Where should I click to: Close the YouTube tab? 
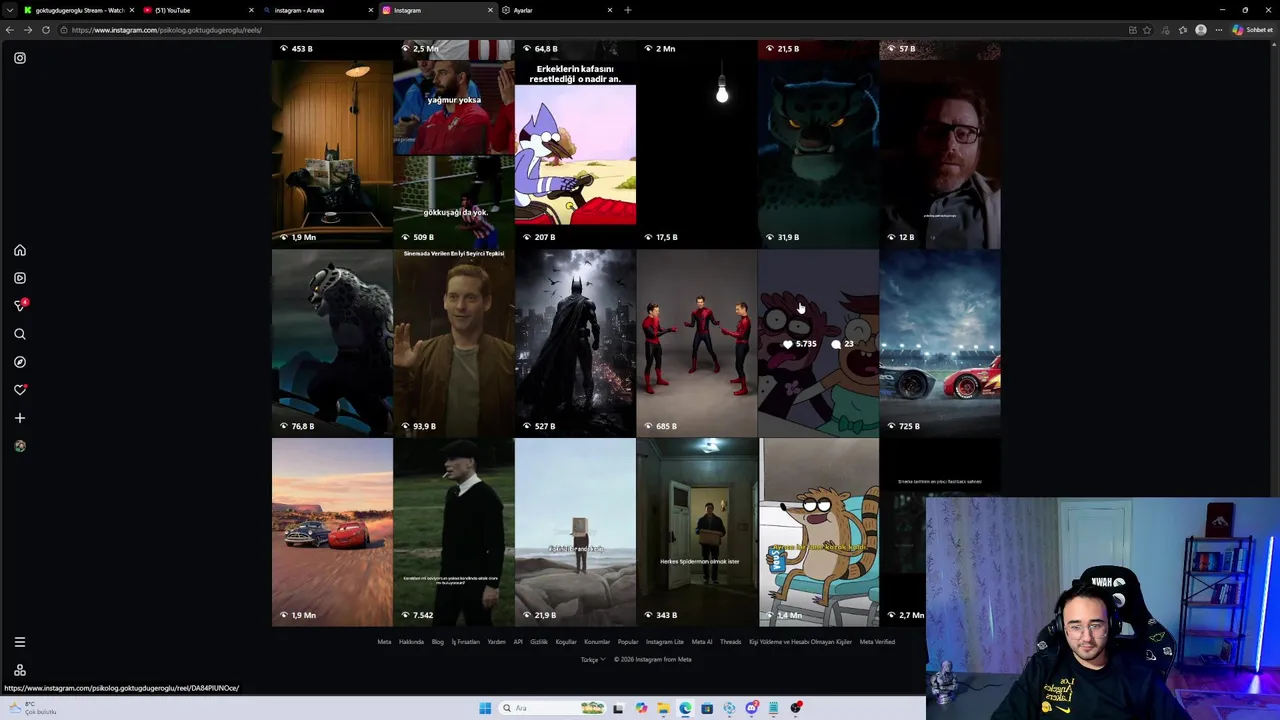251,10
